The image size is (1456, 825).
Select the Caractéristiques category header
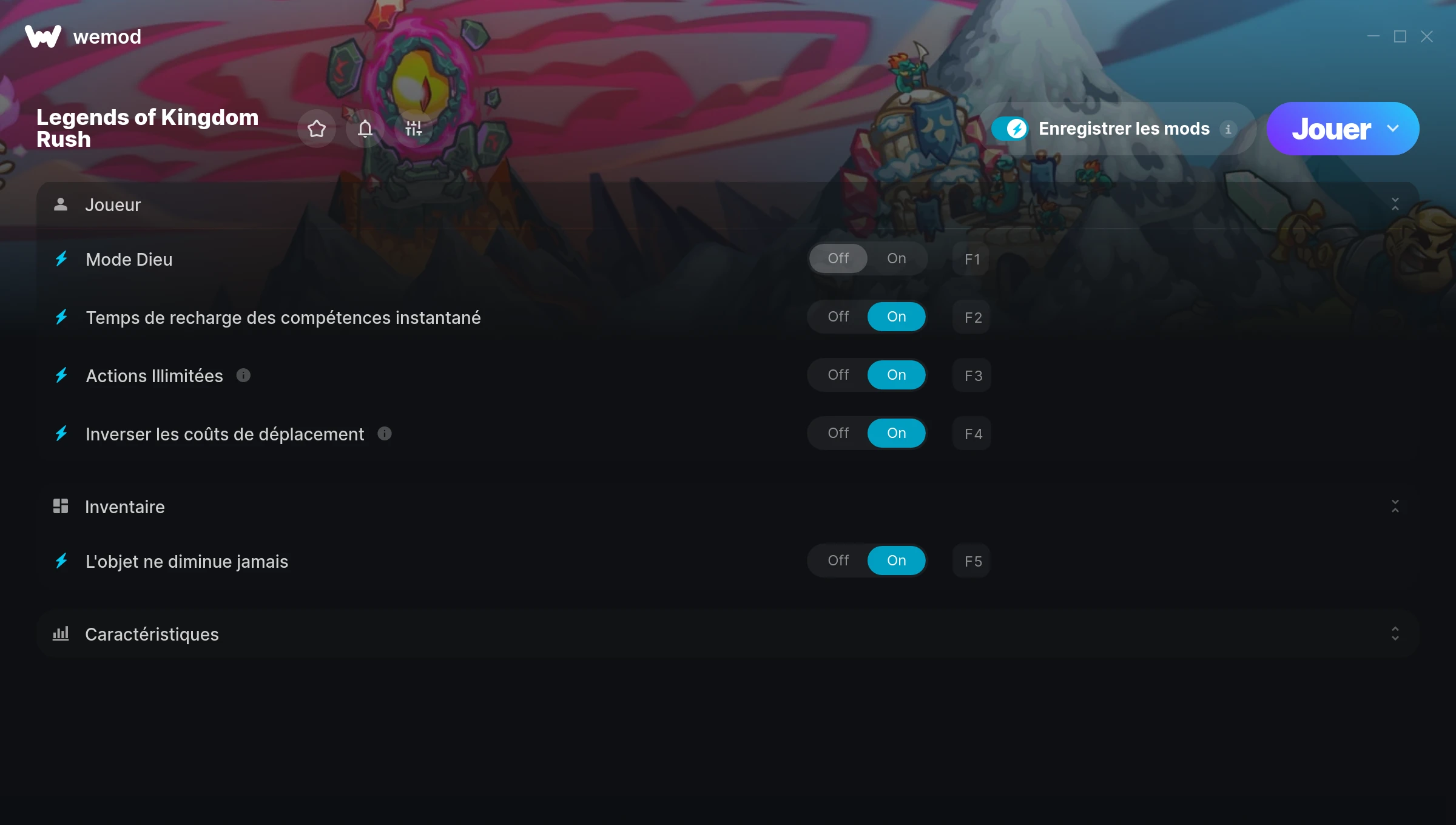click(728, 634)
